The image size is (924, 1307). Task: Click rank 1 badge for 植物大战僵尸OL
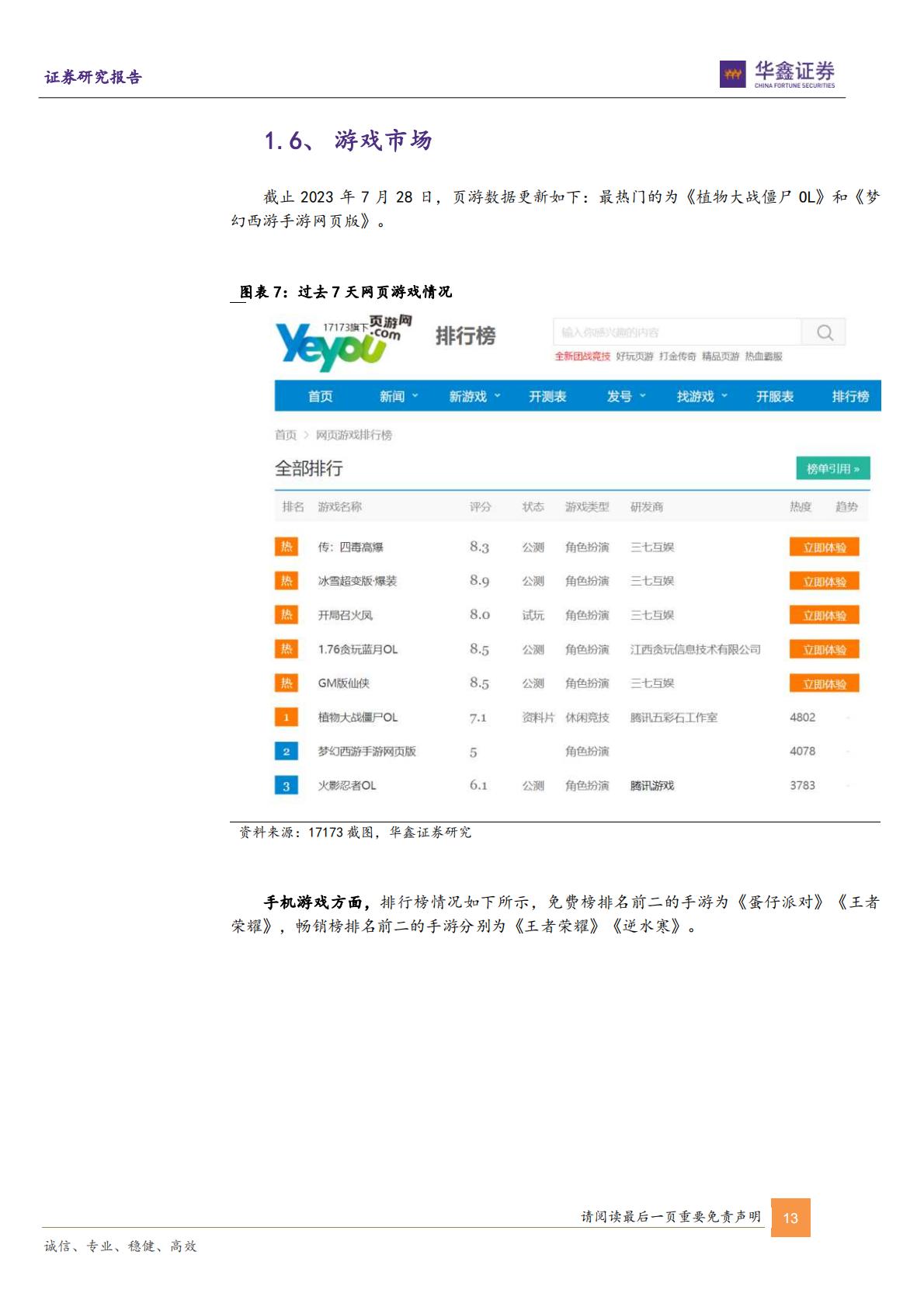click(287, 718)
